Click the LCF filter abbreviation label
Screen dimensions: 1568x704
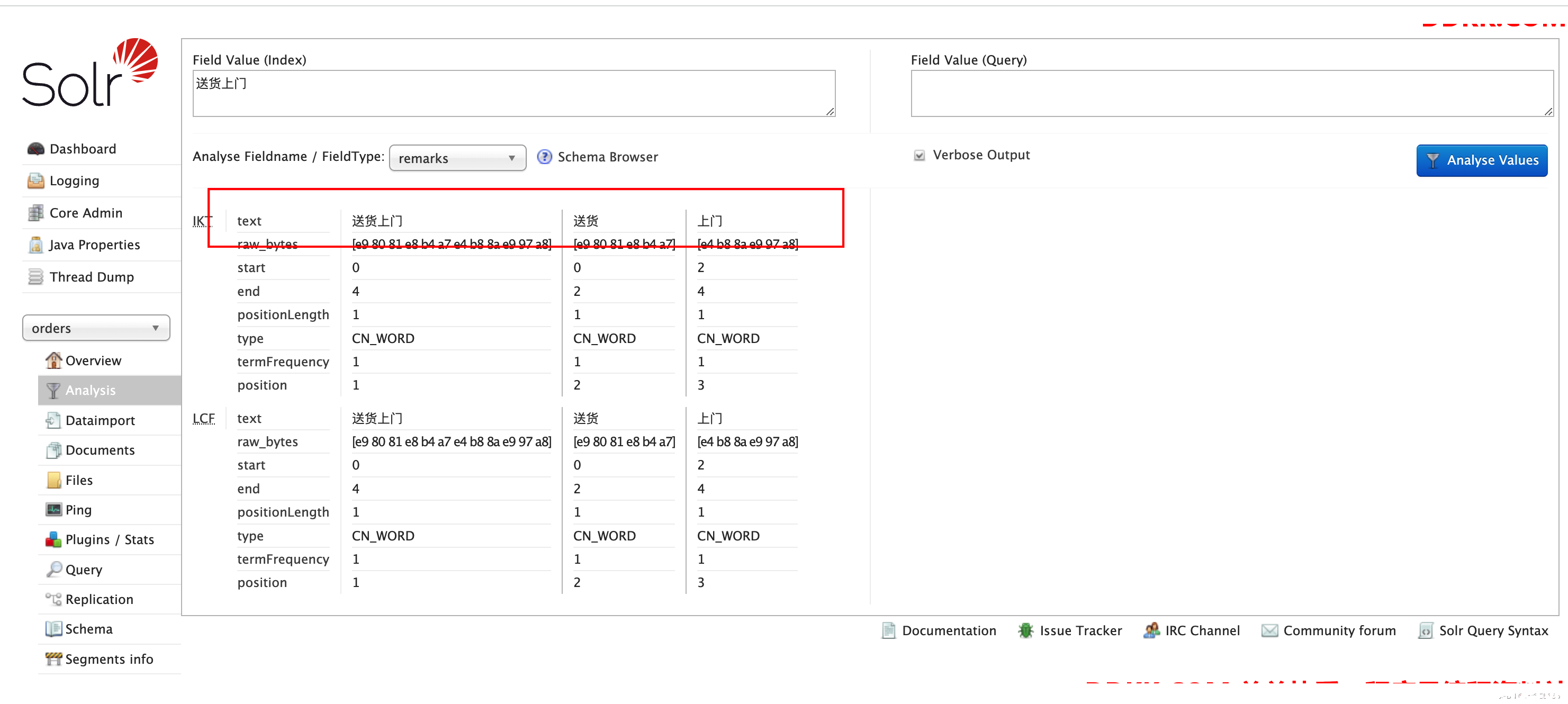click(x=204, y=418)
